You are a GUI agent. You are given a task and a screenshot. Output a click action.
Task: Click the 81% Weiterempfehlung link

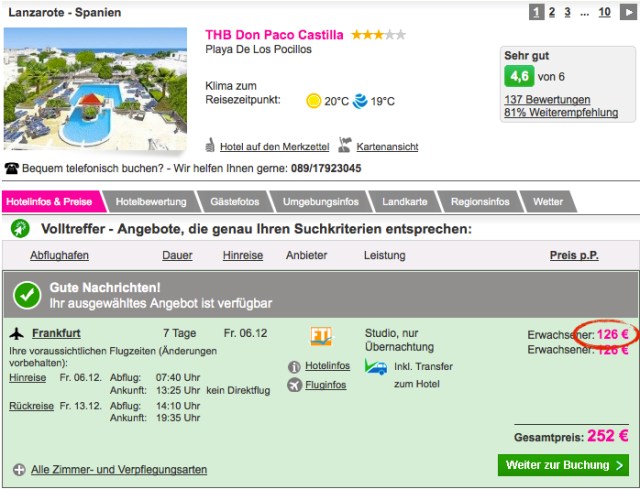561,112
